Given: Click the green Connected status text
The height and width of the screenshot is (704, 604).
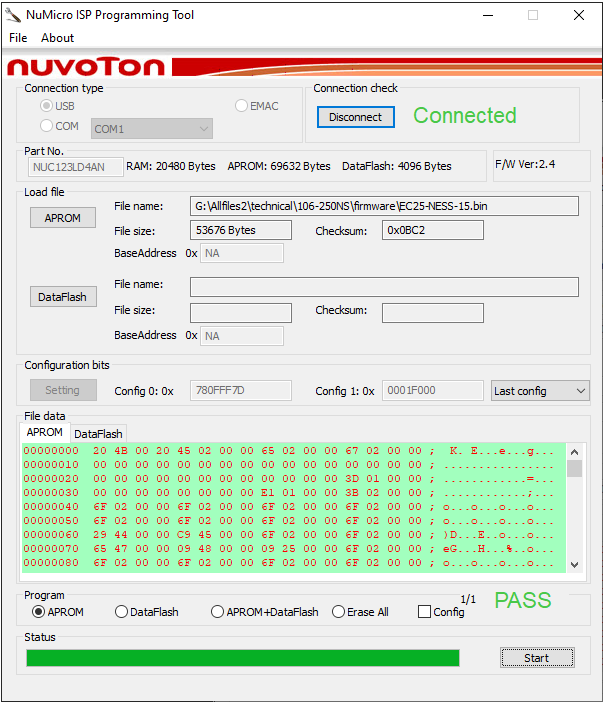Looking at the screenshot, I should coord(465,115).
